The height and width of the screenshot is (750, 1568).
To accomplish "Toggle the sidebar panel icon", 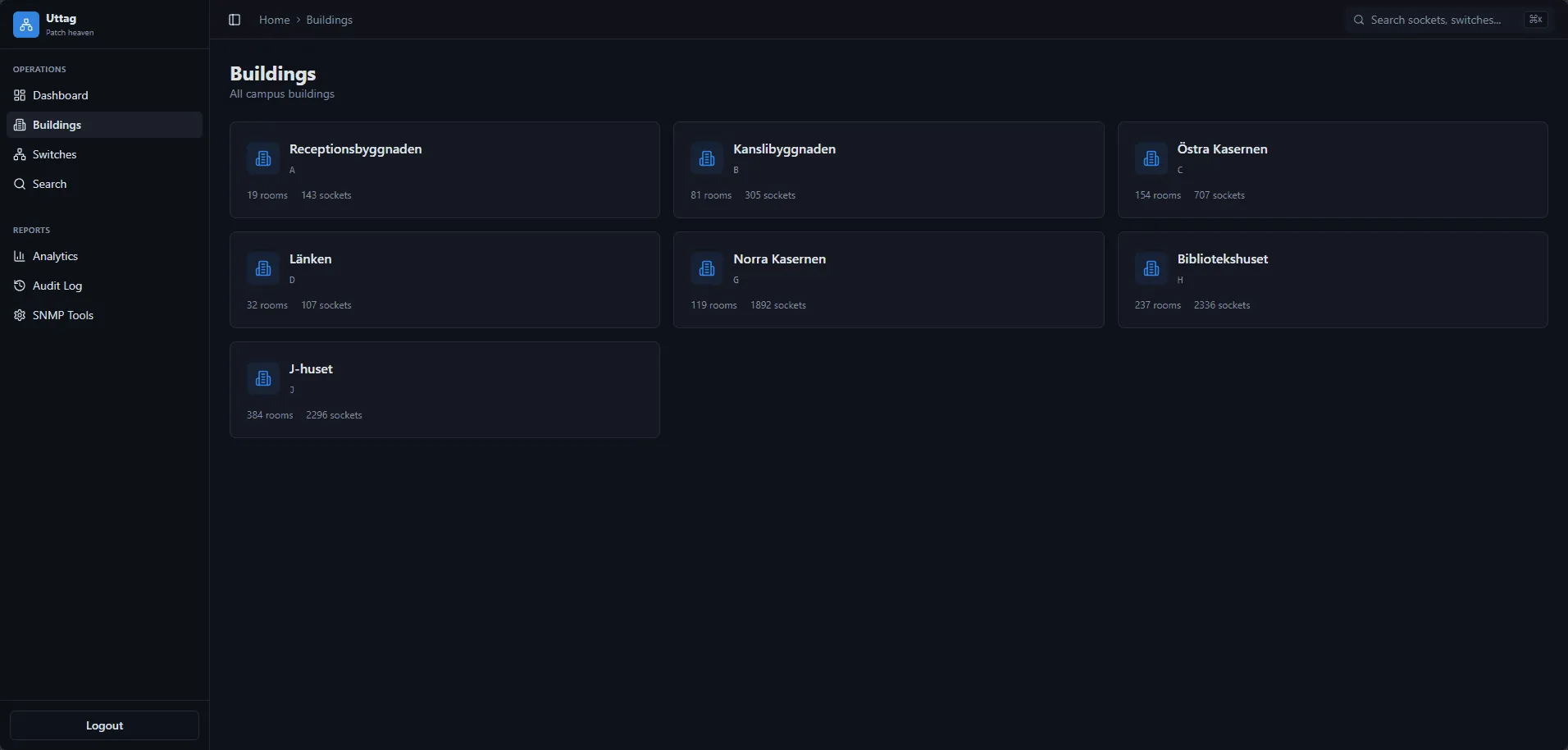I will tap(235, 20).
